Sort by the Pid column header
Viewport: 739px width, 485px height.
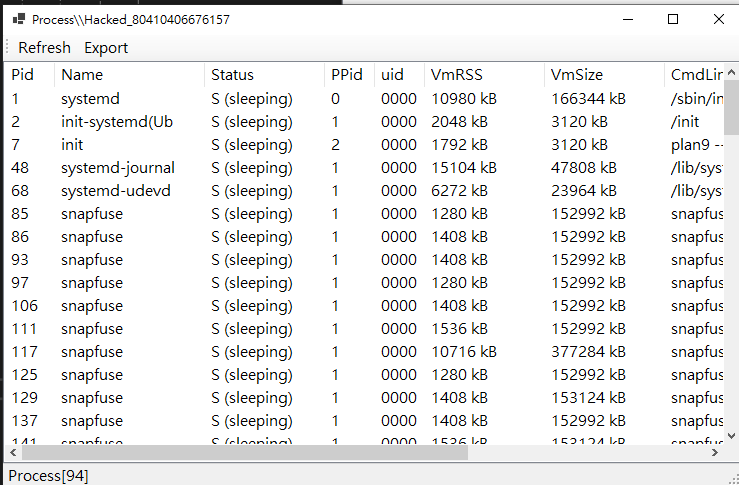click(23, 74)
